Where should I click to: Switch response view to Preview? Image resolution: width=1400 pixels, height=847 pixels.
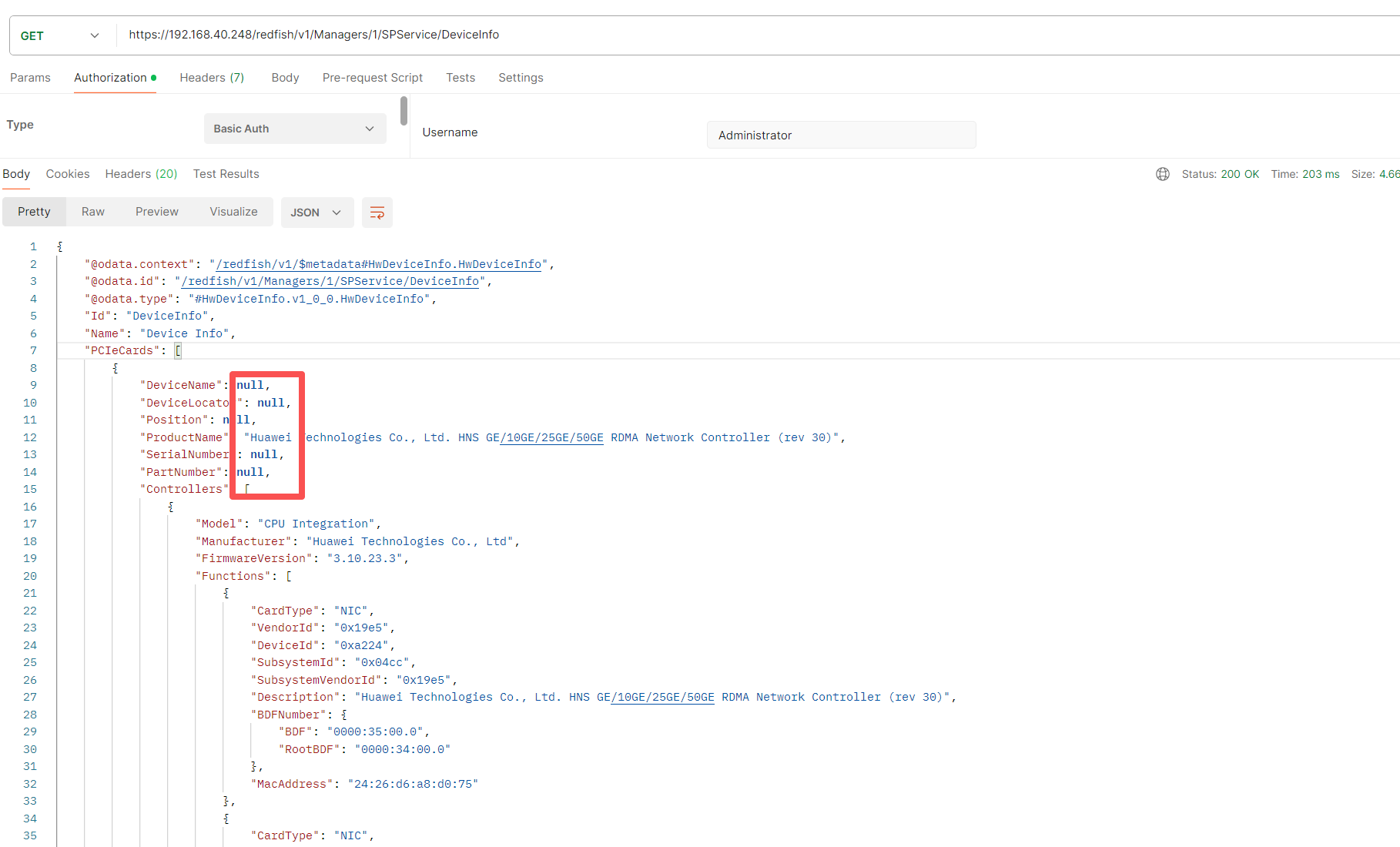click(156, 212)
